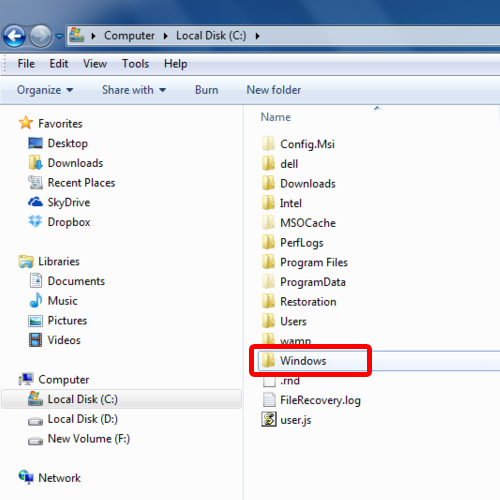Select the user.js script file icon
This screenshot has width=500, height=500.
click(x=269, y=419)
